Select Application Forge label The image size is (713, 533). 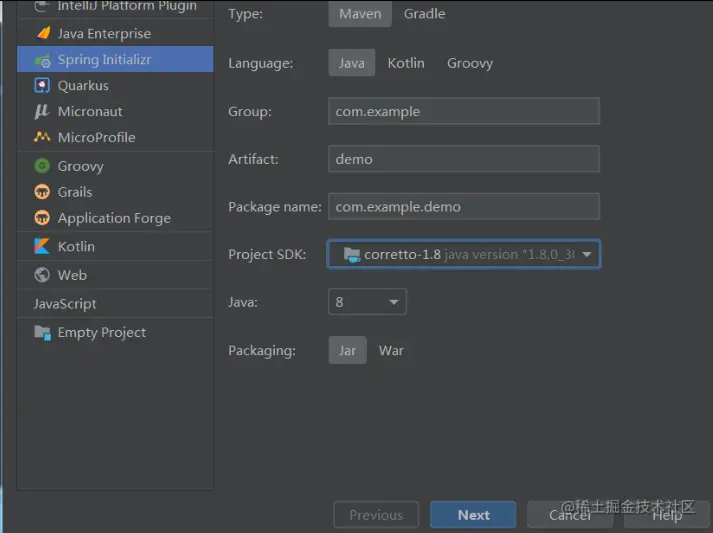(x=114, y=218)
